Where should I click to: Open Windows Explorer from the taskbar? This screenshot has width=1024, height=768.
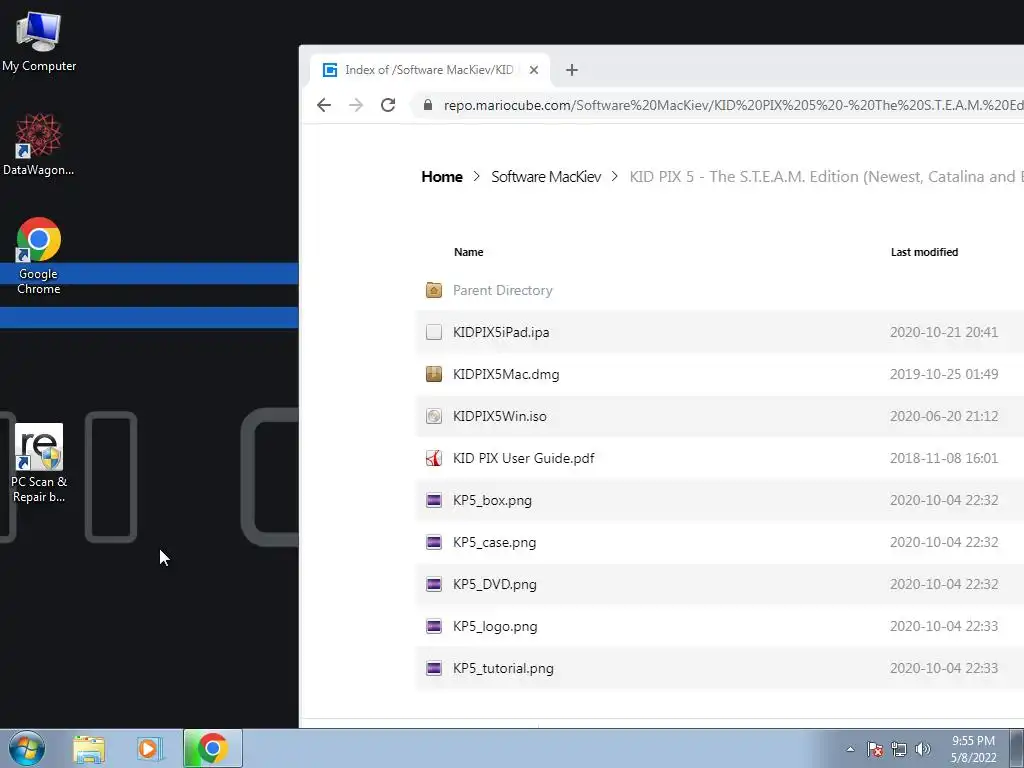point(88,749)
